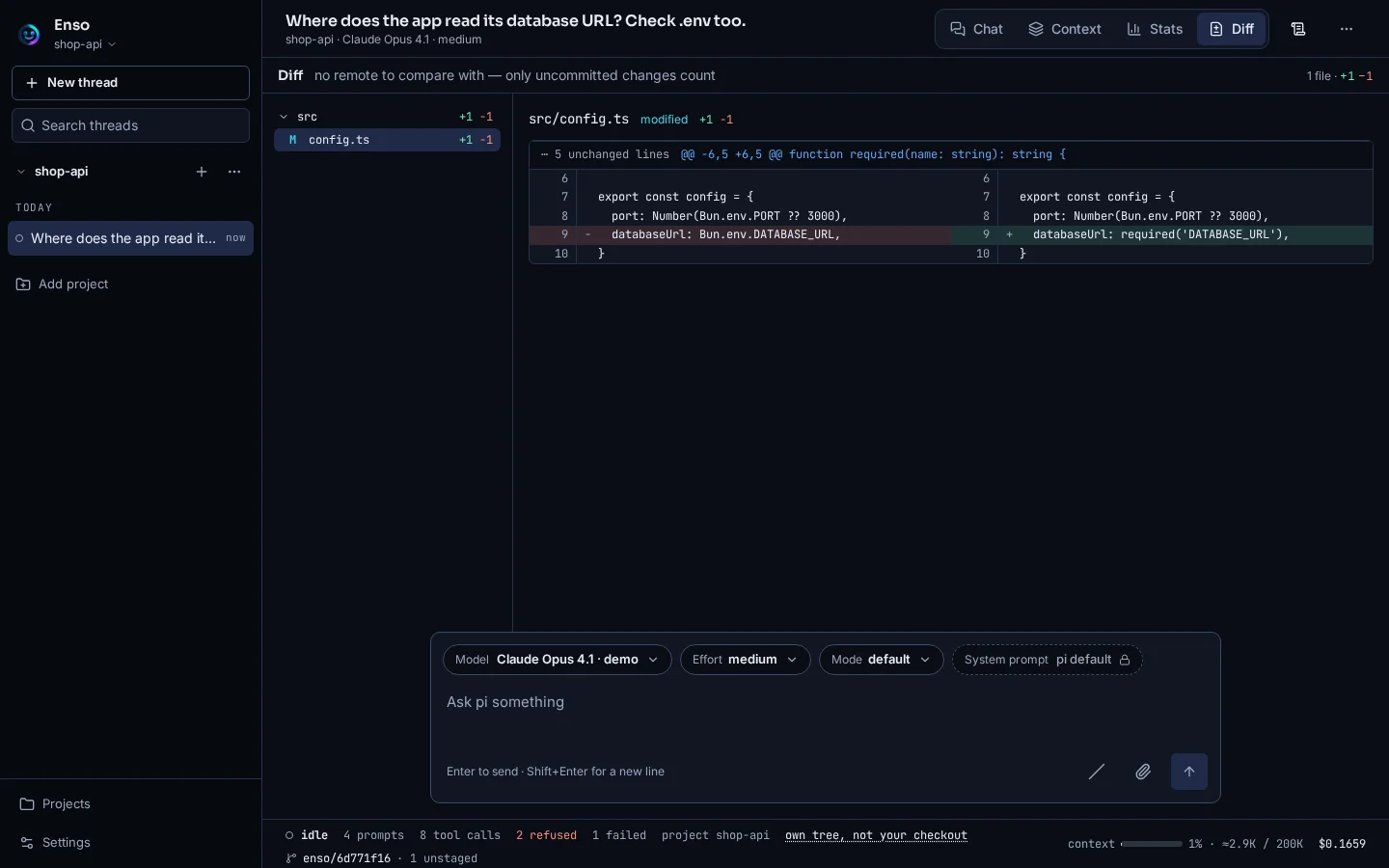Send the message with the arrow button

click(x=1189, y=772)
